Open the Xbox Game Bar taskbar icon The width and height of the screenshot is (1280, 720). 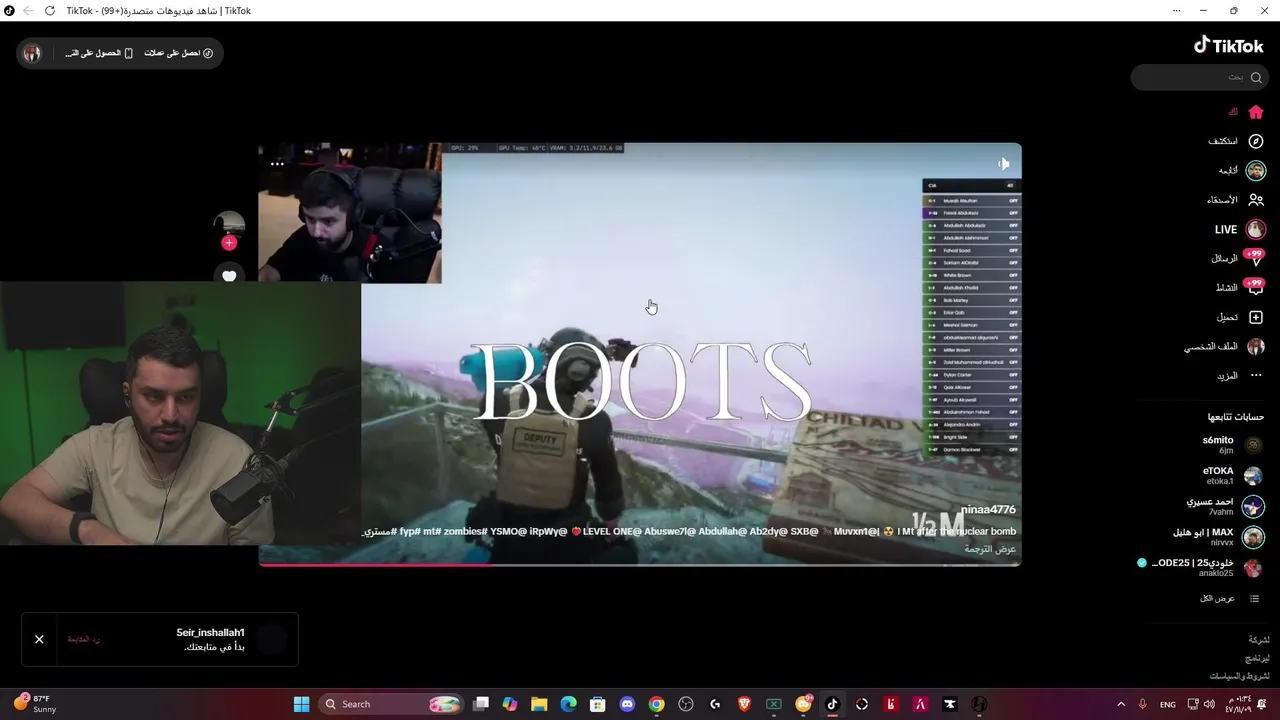(773, 704)
